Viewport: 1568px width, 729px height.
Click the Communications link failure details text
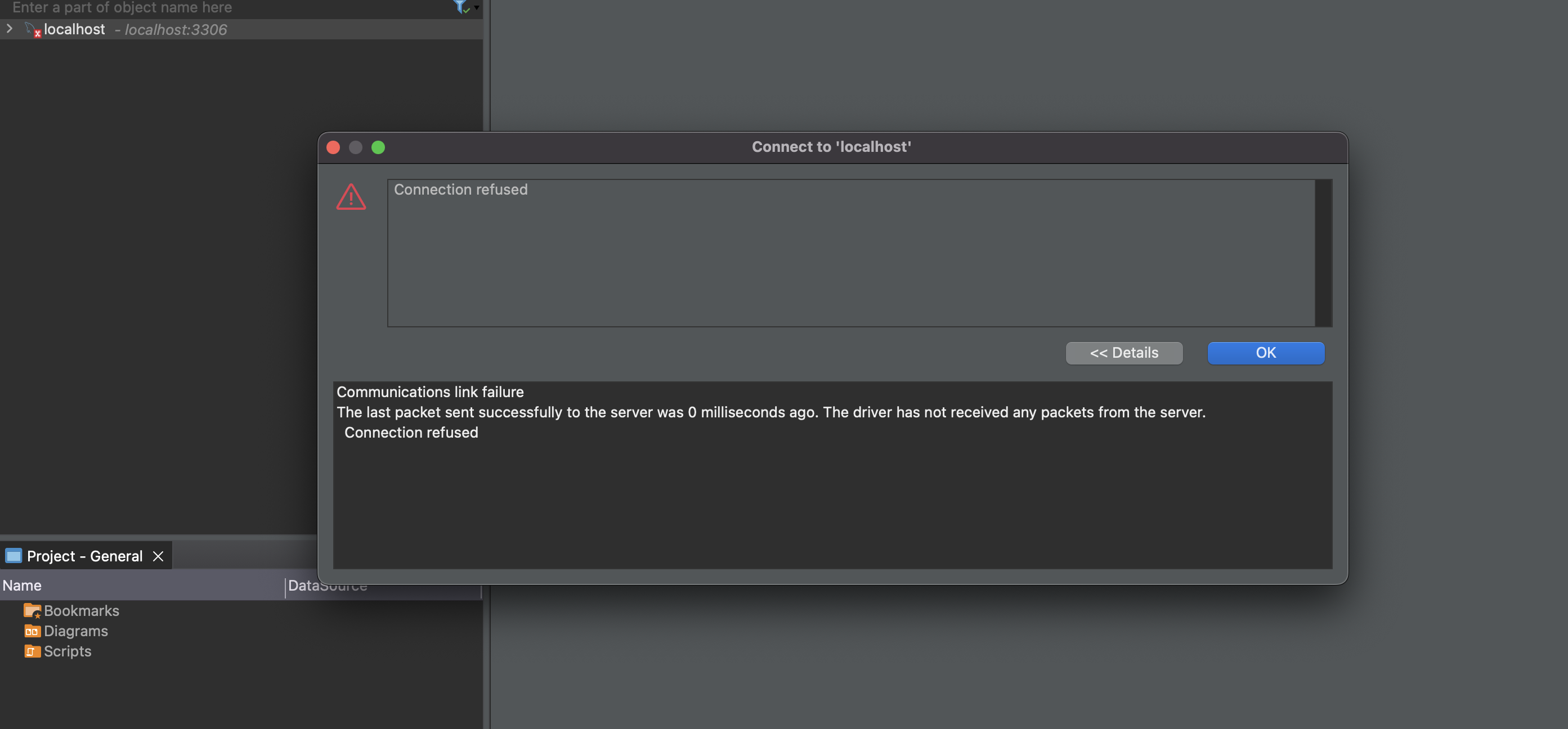coord(430,392)
